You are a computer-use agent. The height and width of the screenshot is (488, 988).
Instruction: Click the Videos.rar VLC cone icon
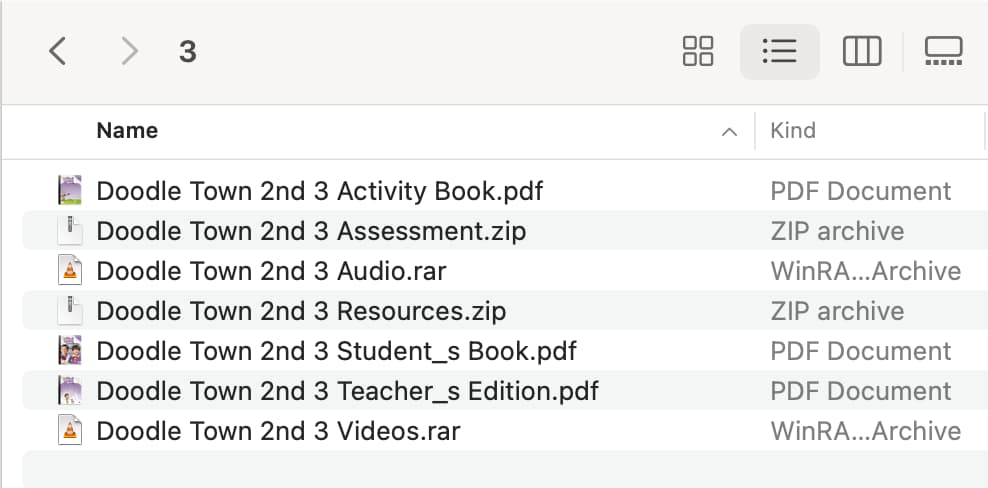(x=70, y=431)
